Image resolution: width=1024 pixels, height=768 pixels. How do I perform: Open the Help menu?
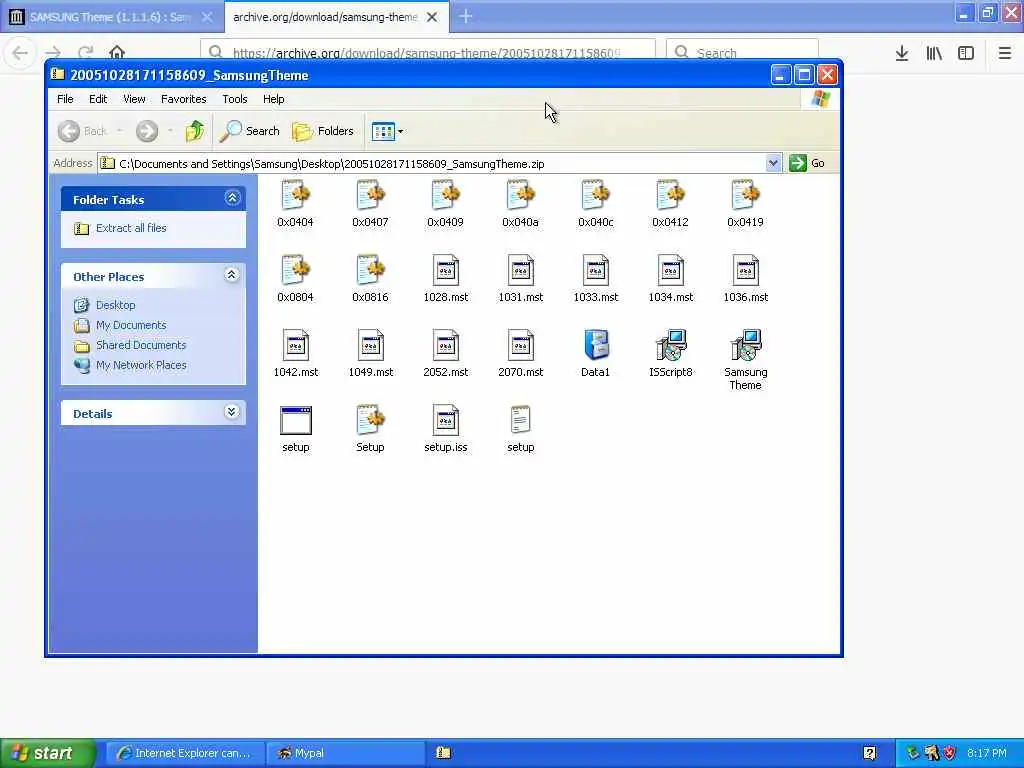click(274, 99)
